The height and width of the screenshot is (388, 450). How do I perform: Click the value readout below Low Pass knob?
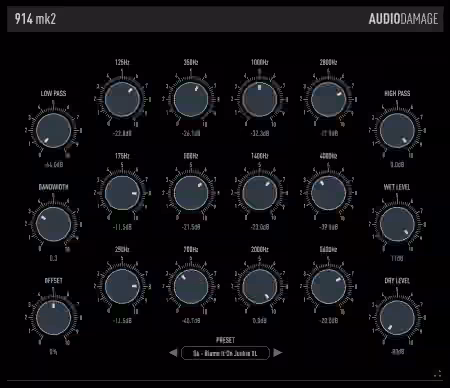(53, 165)
